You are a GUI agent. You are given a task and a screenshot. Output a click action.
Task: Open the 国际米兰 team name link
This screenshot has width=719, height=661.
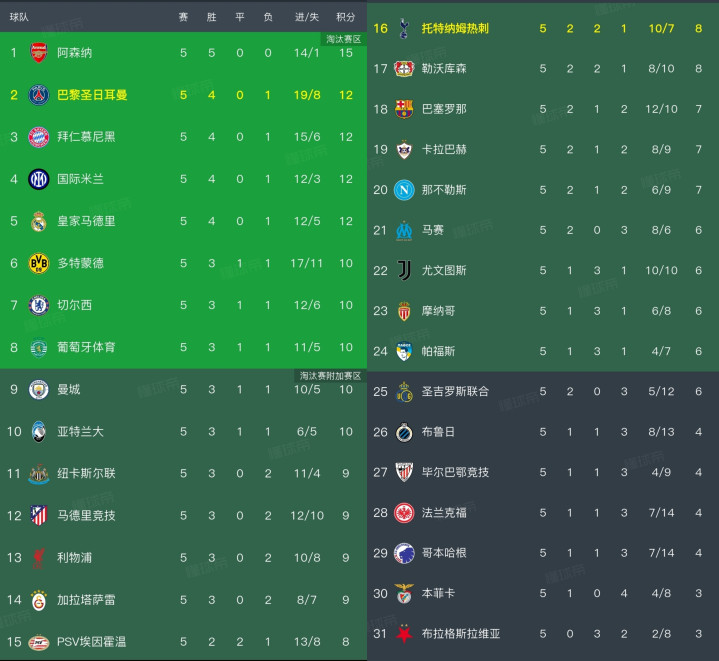(x=80, y=179)
